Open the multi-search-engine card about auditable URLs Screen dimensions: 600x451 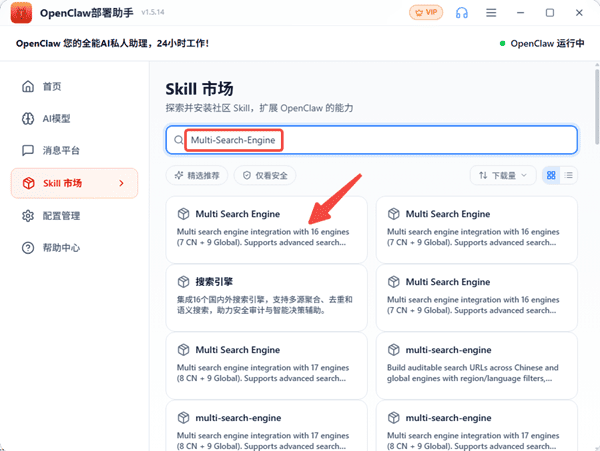click(x=477, y=366)
